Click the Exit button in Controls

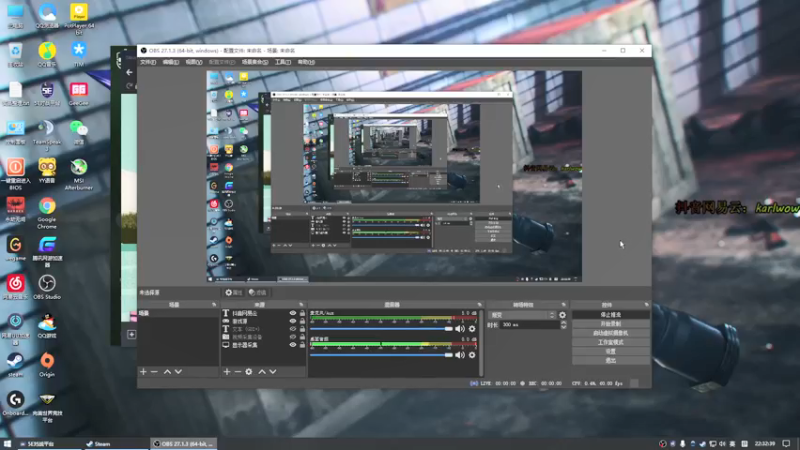(x=611, y=361)
